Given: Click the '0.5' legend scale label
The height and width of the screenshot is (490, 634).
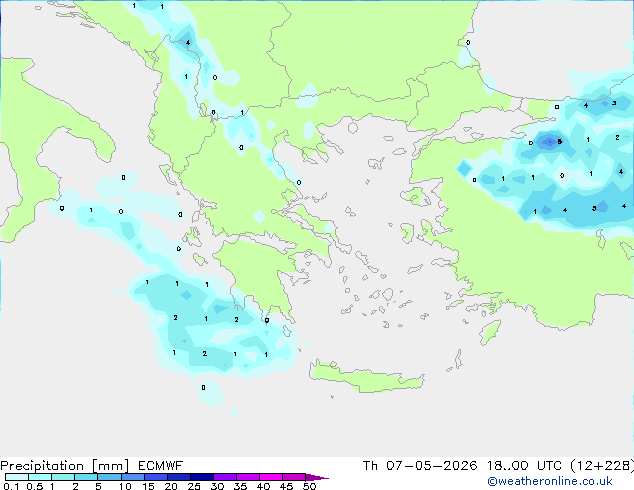Looking at the screenshot, I should [x=35, y=486].
